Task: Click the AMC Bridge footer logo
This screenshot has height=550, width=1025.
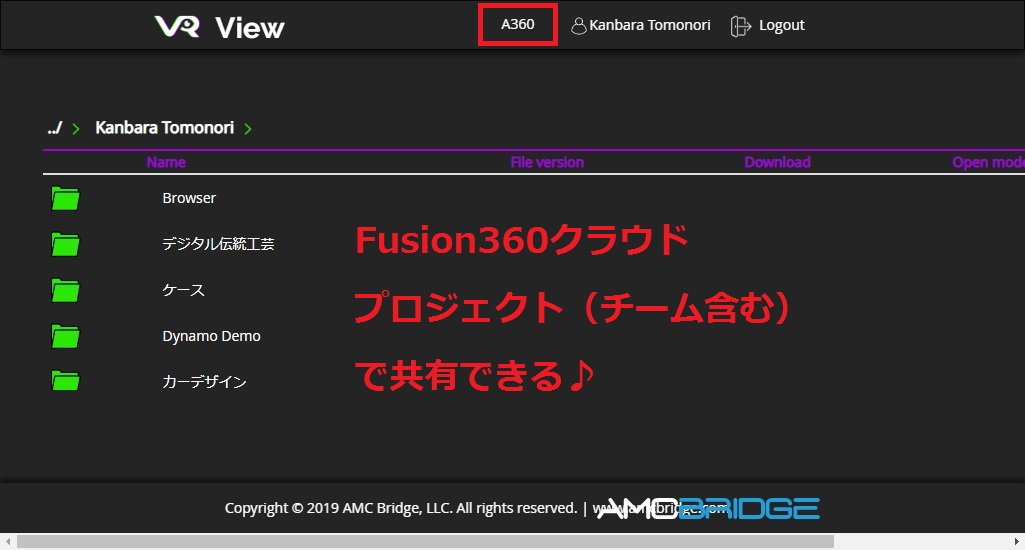Action: coord(709,508)
